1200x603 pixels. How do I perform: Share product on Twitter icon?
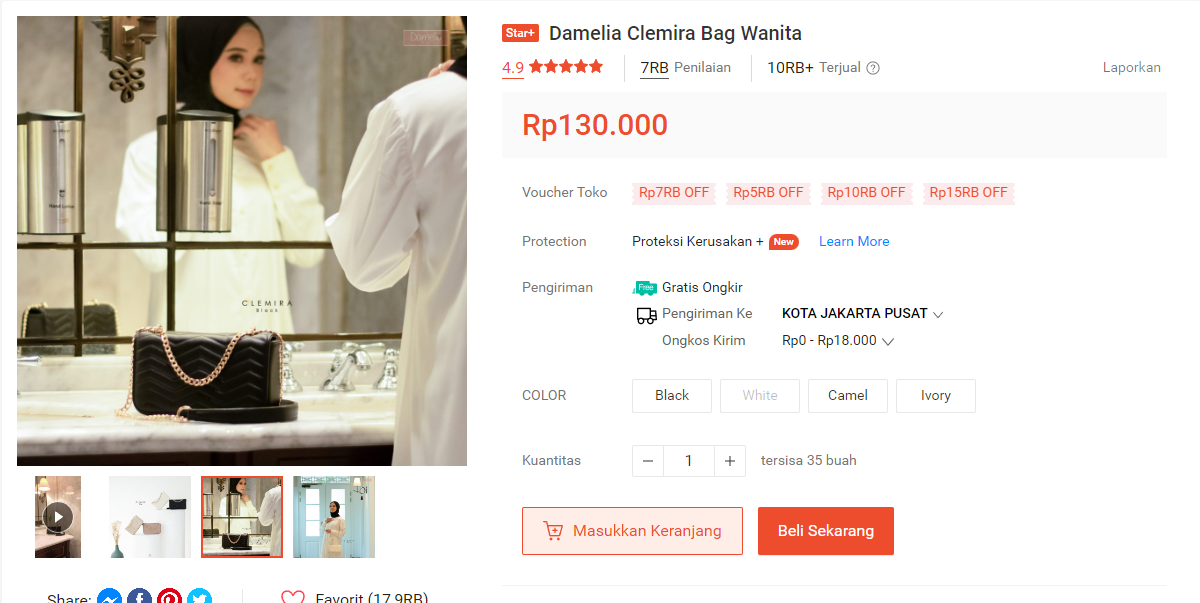click(199, 597)
